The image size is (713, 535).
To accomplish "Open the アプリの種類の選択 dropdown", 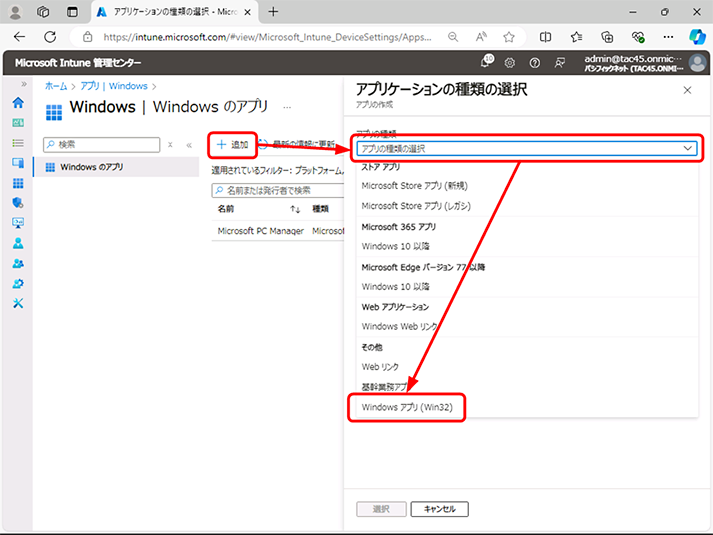I will (527, 149).
